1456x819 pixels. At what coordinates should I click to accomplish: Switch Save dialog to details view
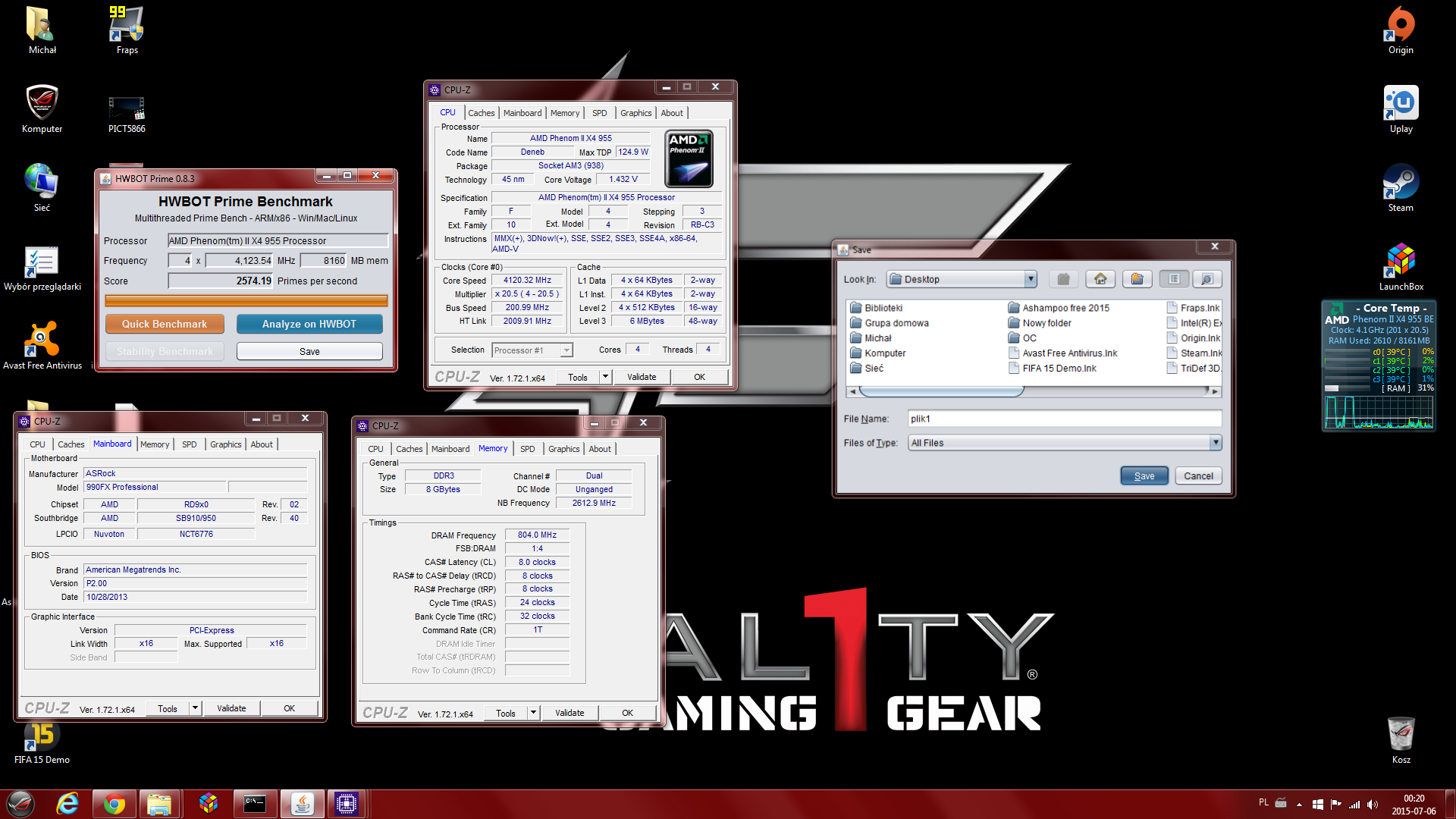1207,279
